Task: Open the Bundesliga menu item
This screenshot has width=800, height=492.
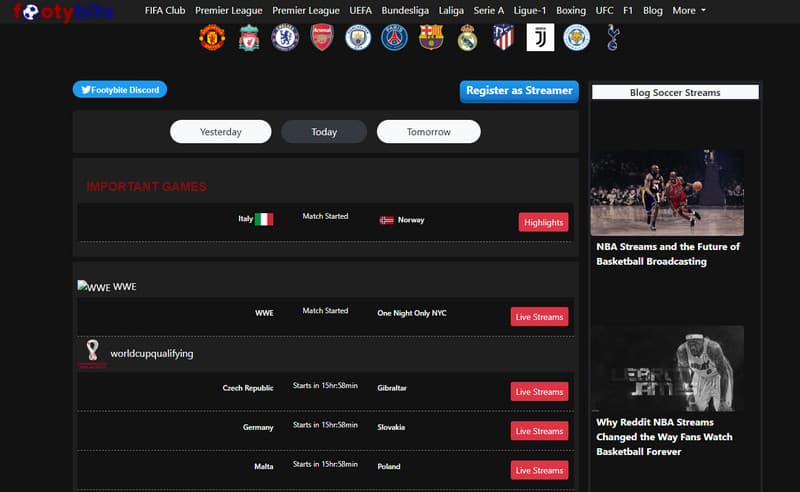Action: point(405,10)
